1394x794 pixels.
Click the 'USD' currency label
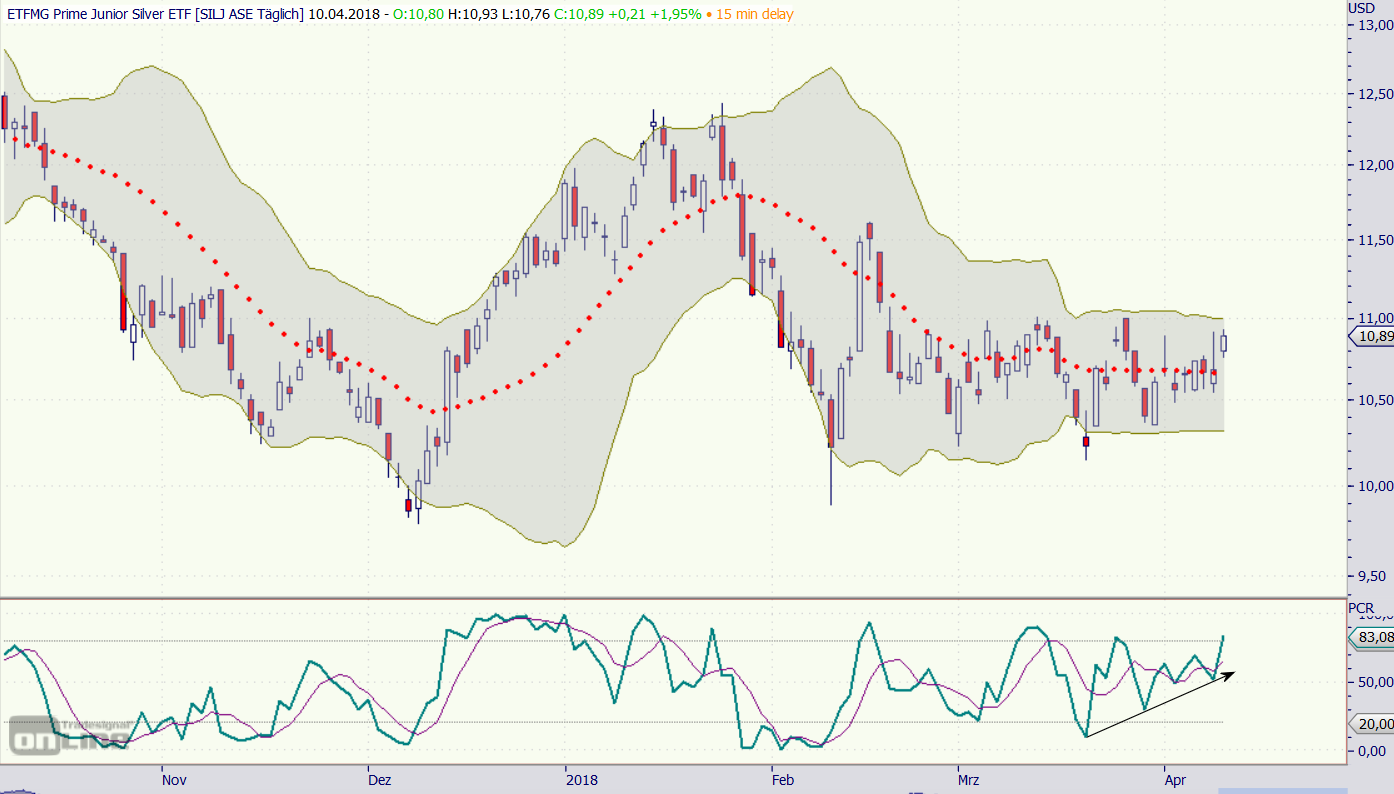[1362, 7]
